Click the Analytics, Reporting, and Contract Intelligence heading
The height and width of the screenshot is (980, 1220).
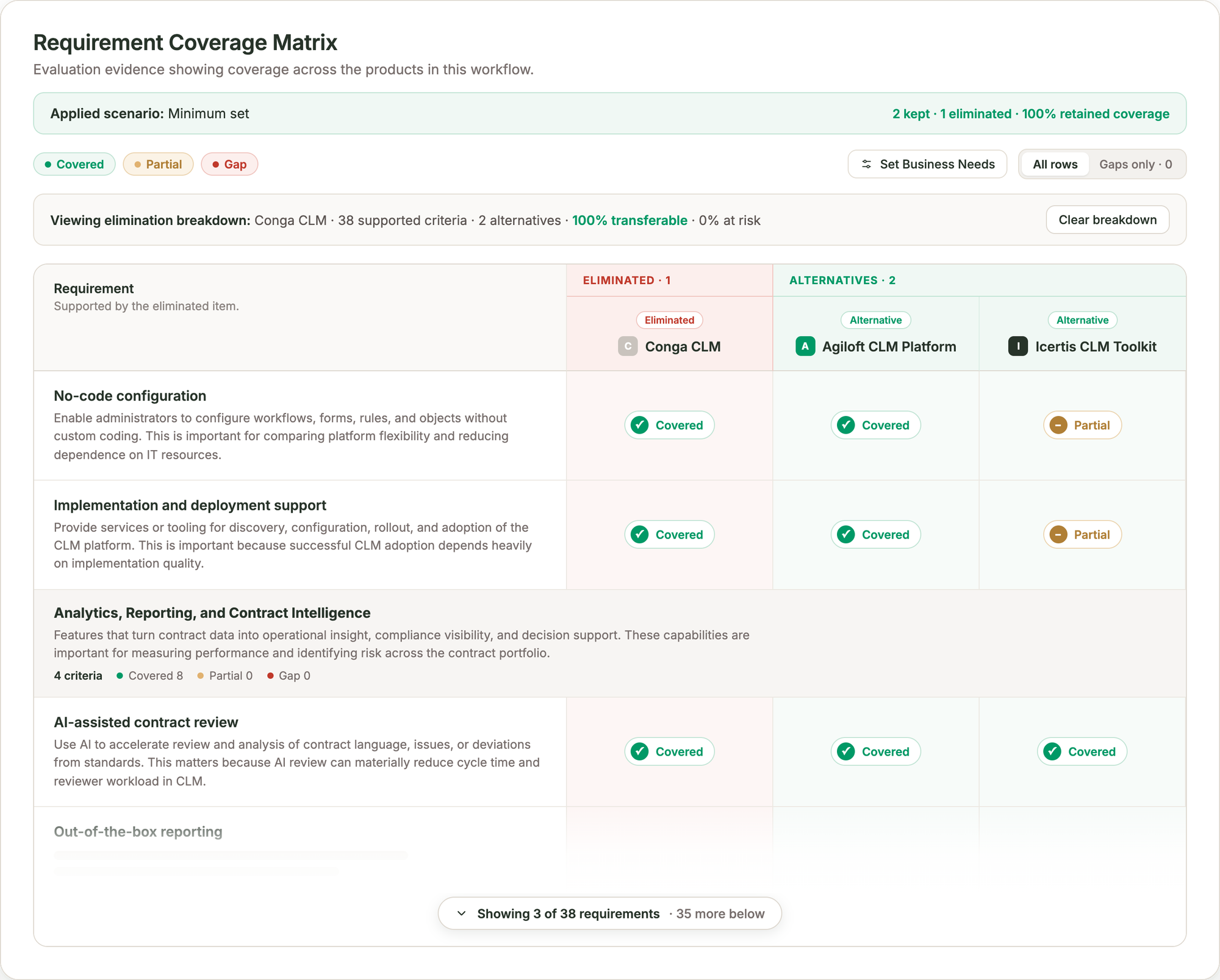[x=212, y=613]
